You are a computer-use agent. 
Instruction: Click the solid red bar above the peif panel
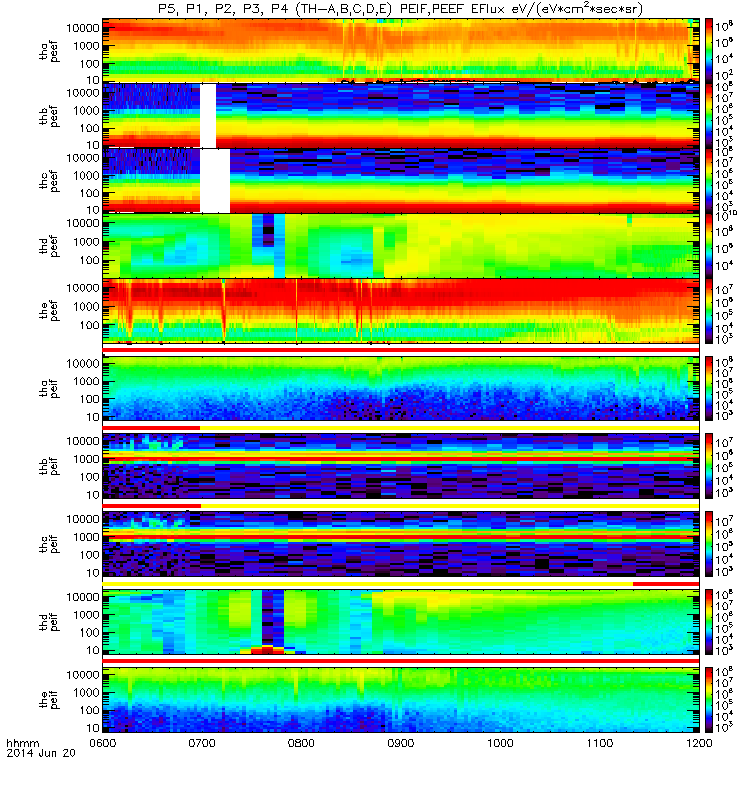(401, 661)
